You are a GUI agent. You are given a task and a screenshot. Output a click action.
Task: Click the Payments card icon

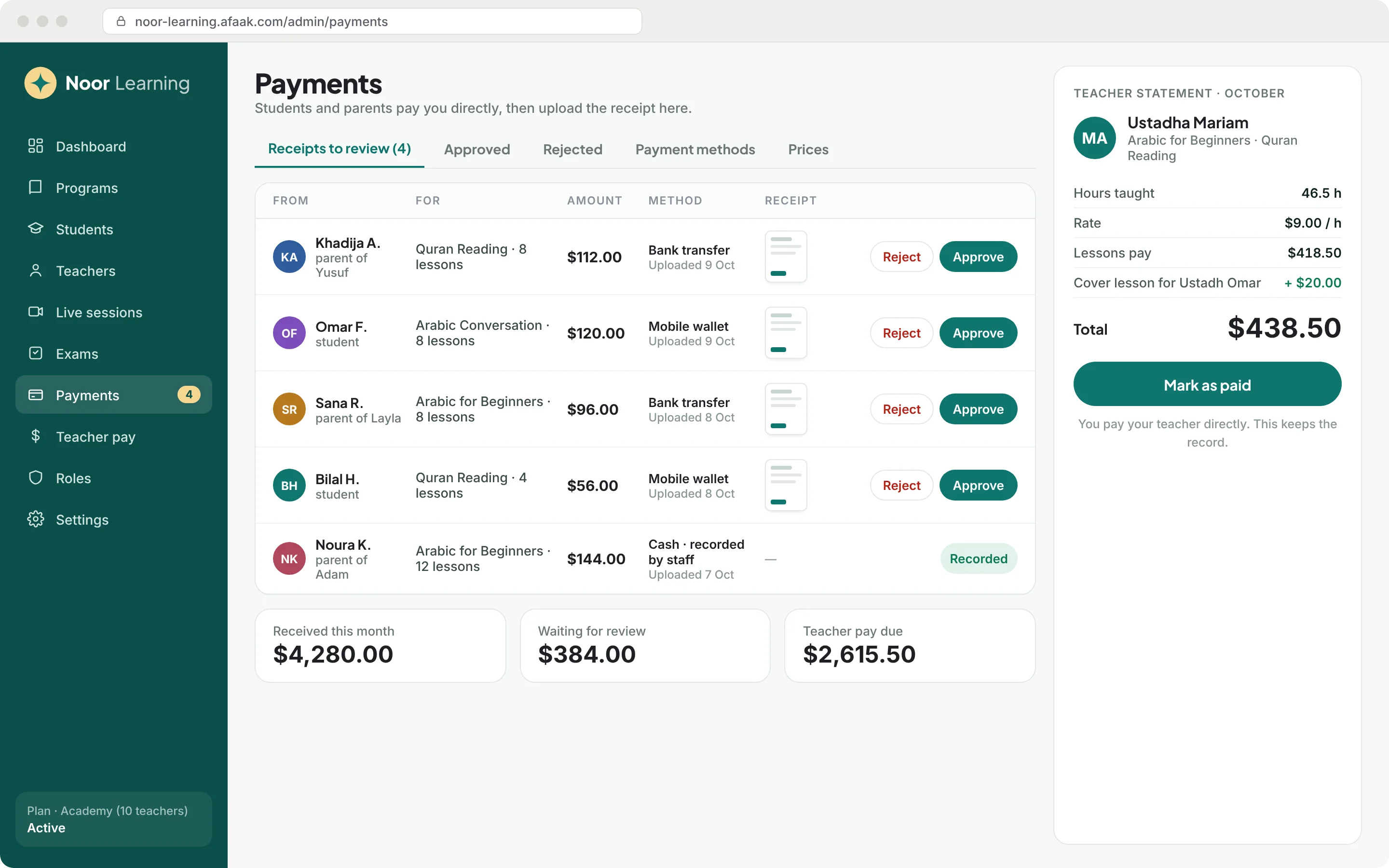[x=36, y=395]
